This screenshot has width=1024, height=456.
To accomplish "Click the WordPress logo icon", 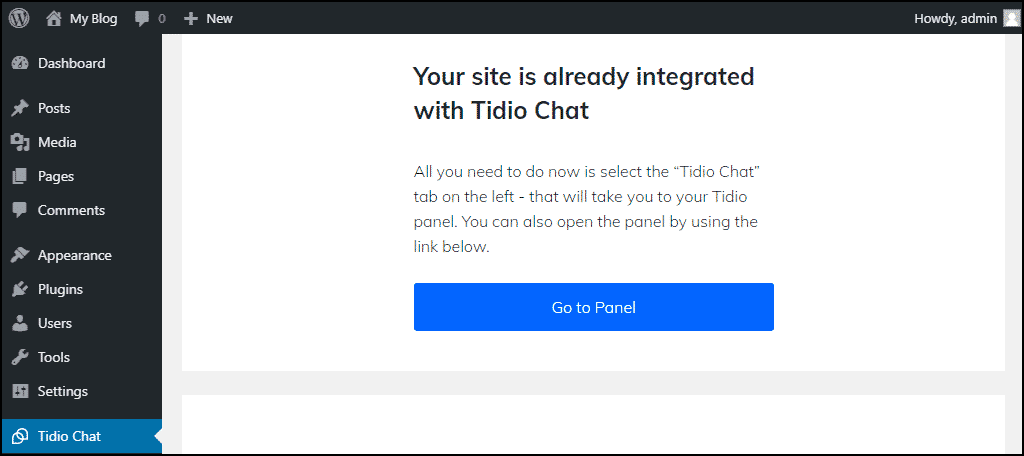I will (19, 18).
